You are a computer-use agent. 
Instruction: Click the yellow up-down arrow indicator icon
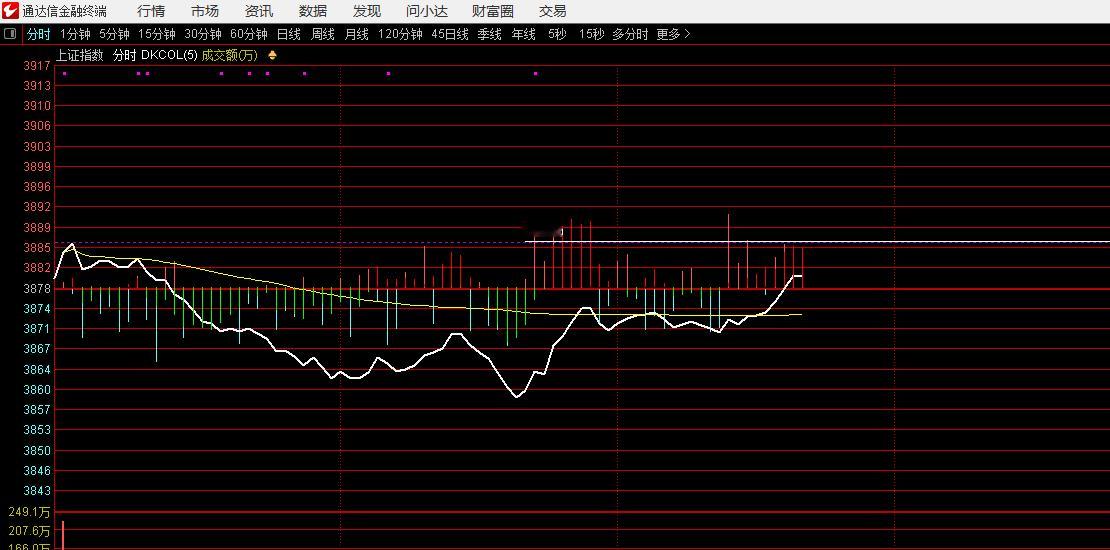(273, 55)
